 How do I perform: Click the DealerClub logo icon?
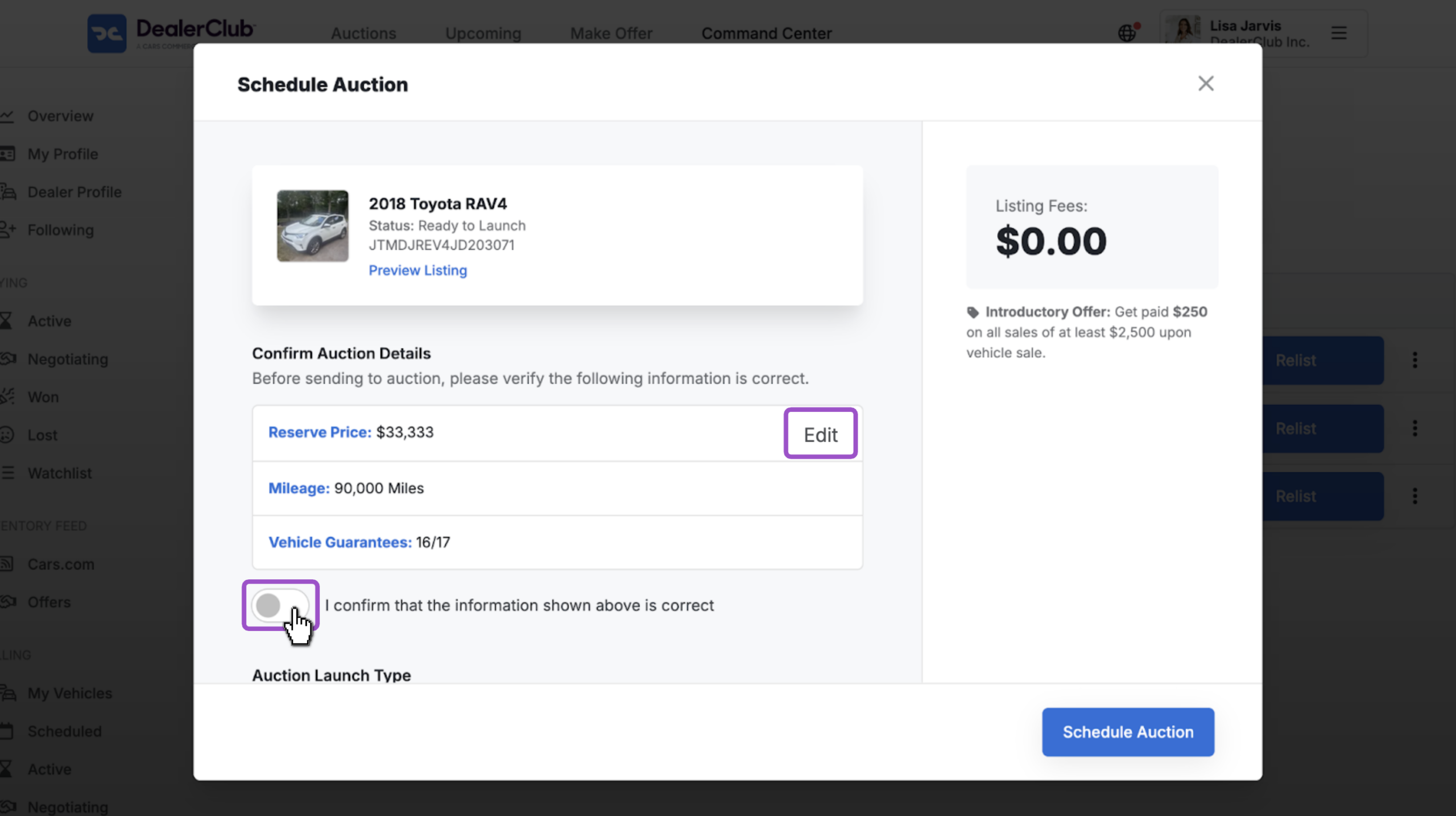click(107, 34)
